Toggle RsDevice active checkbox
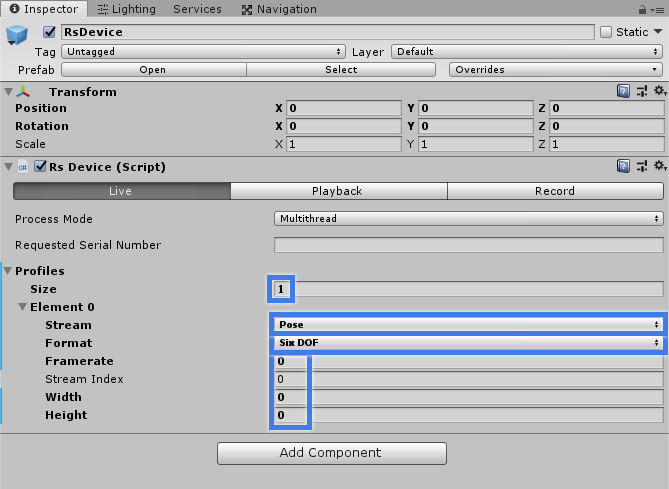669x489 pixels. (x=49, y=32)
